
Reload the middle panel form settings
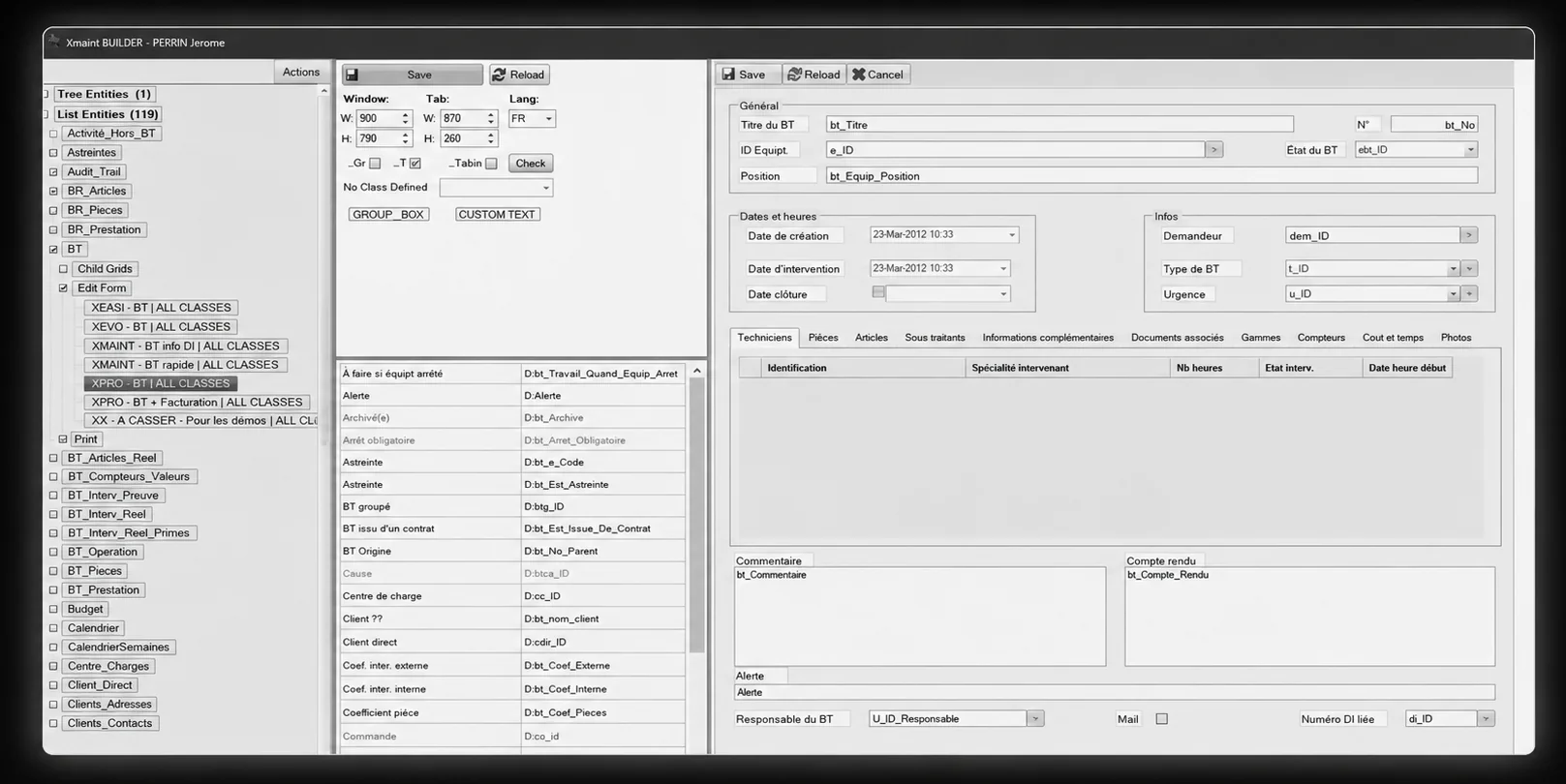pyautogui.click(x=520, y=75)
